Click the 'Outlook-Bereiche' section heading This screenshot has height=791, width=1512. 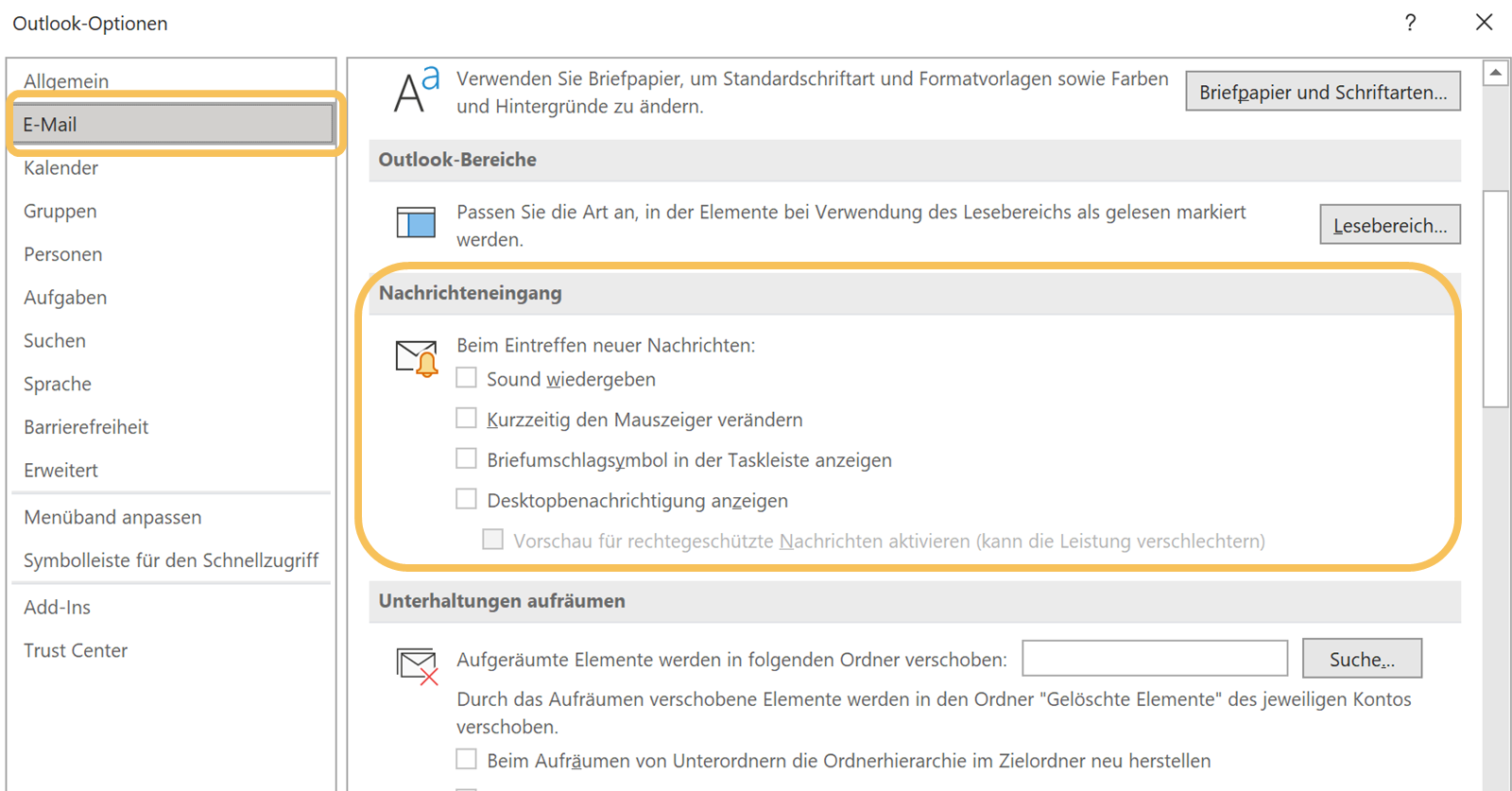click(457, 160)
